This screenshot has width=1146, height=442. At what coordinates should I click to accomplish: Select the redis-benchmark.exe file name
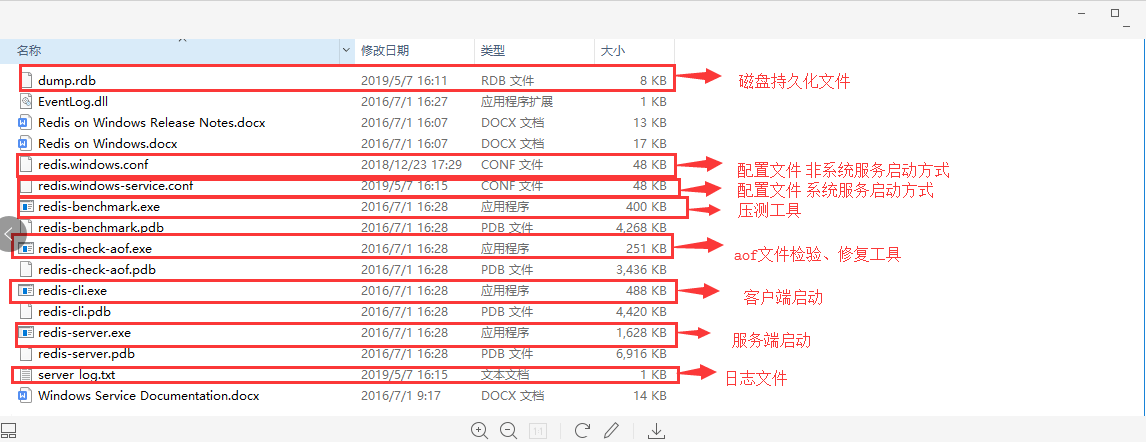coord(99,207)
